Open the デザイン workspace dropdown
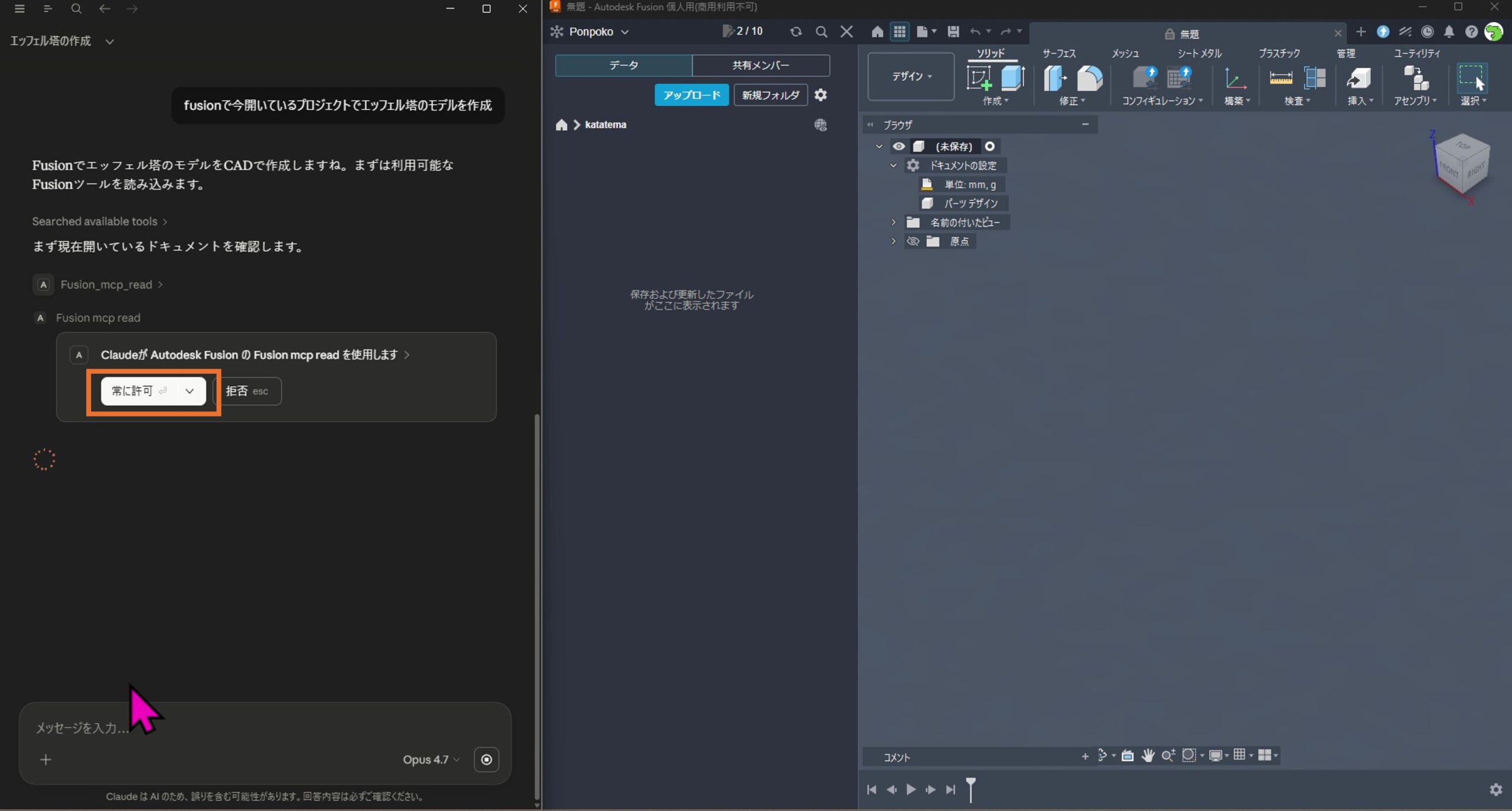This screenshot has height=811, width=1512. pos(910,77)
